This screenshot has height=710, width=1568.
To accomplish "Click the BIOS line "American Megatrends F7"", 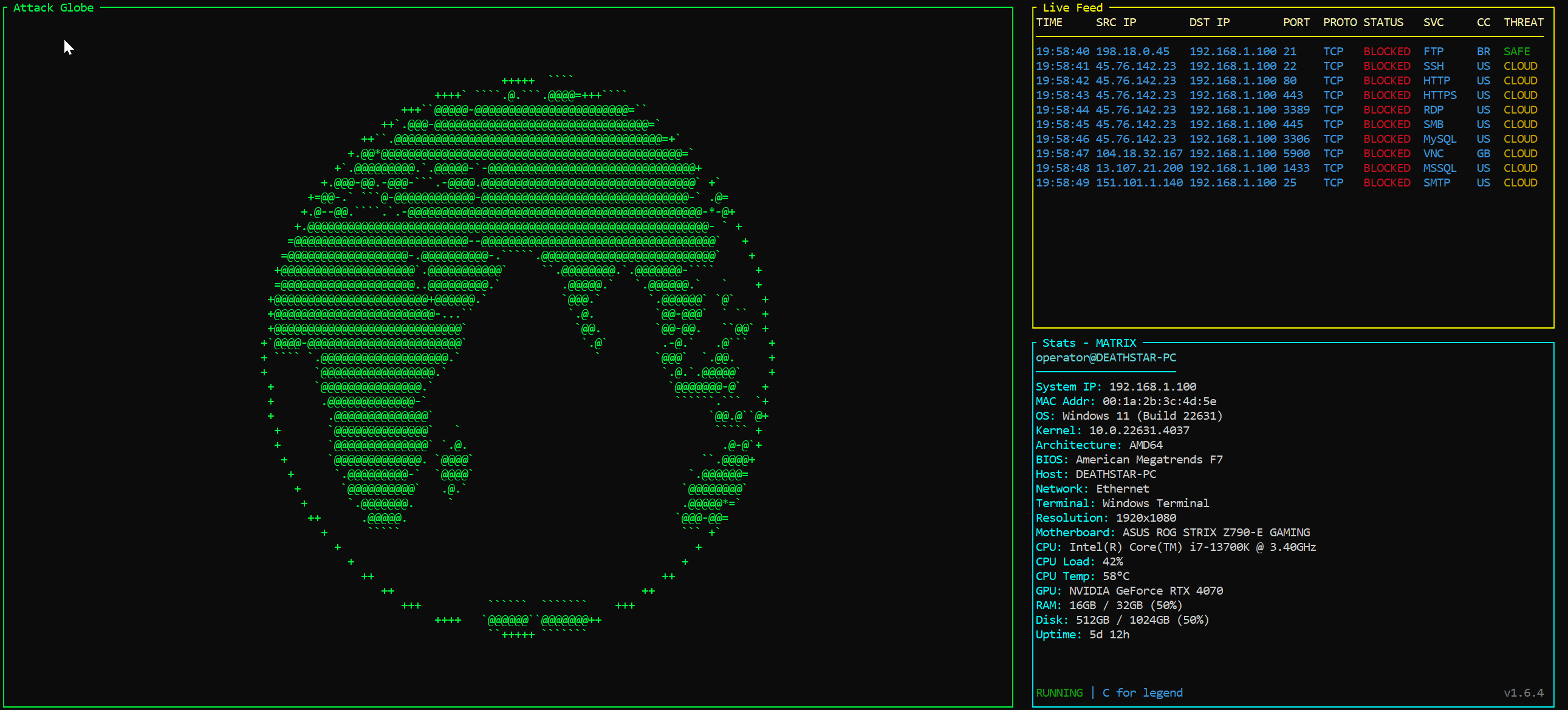I will 1129,460.
